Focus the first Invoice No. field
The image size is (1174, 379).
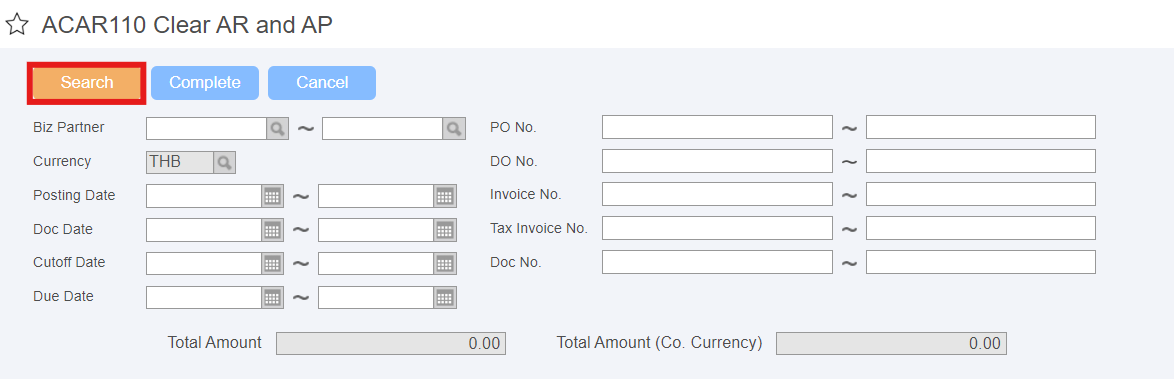(717, 195)
